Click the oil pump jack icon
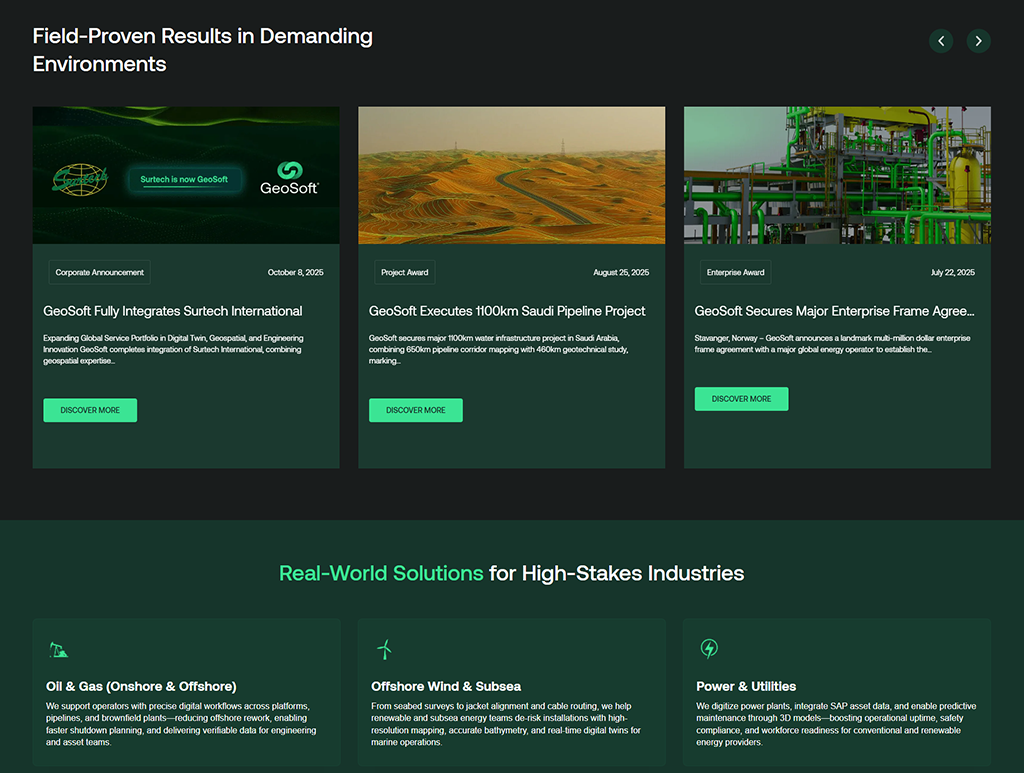This screenshot has width=1024, height=773. coord(59,650)
